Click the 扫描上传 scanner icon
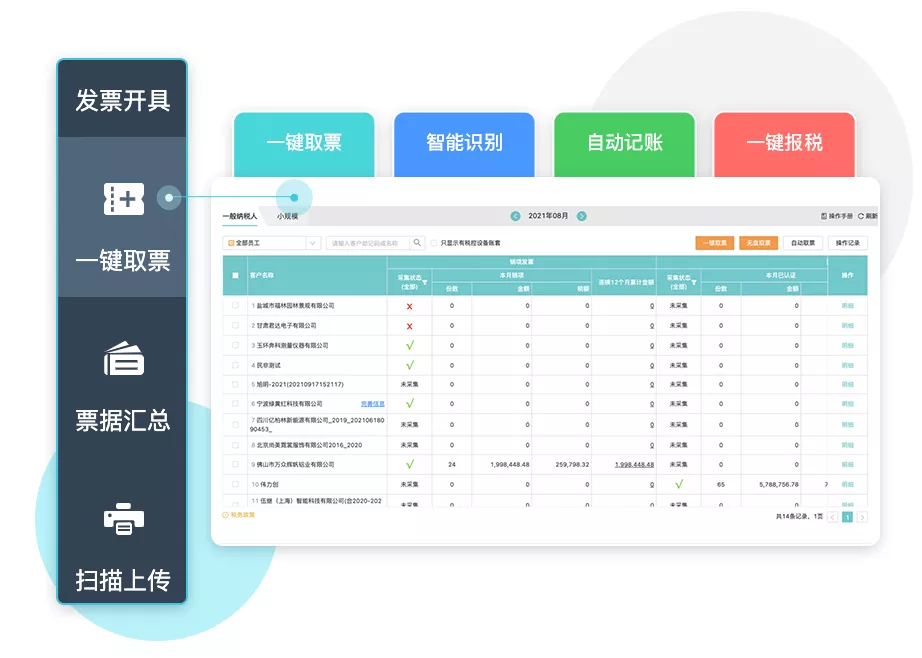922x658 pixels. click(x=123, y=519)
